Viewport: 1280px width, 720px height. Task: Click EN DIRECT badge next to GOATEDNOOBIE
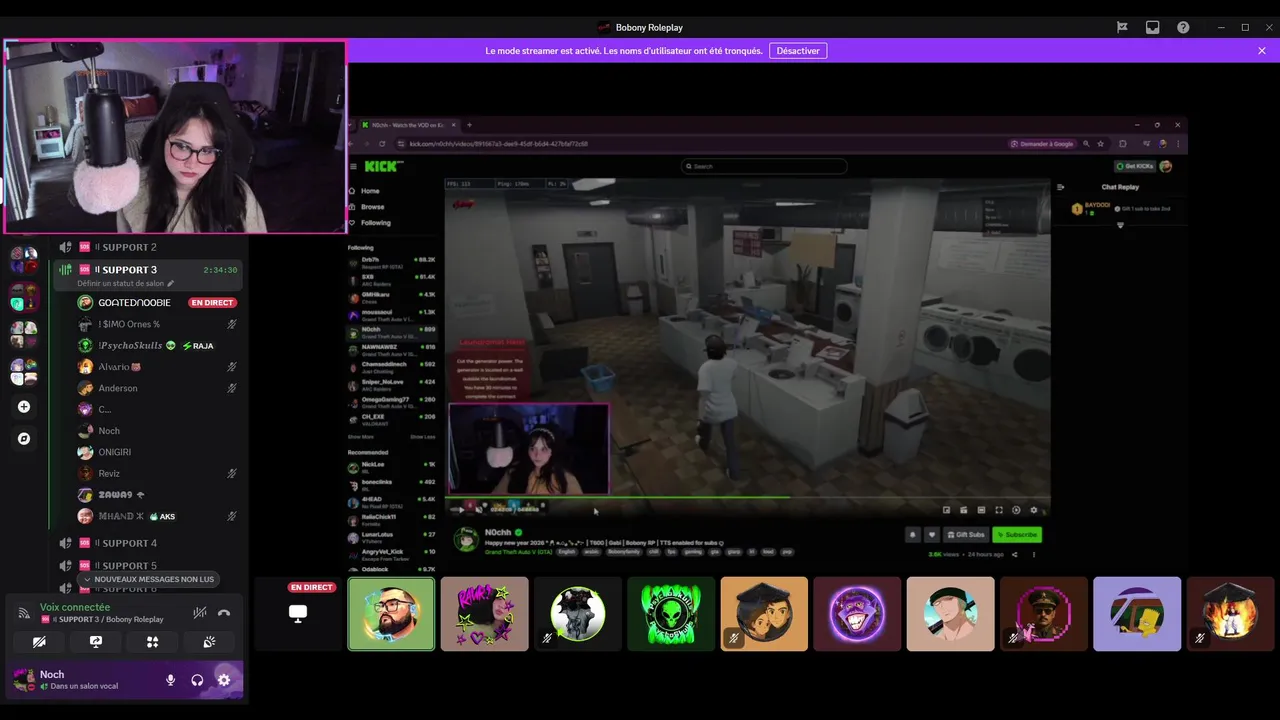click(x=213, y=303)
